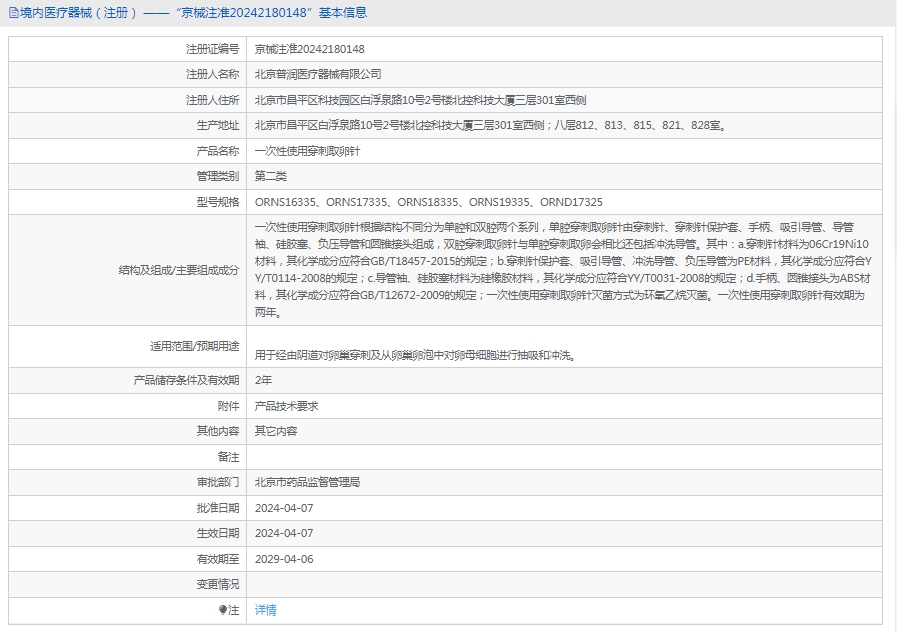Click effective date value in 生效日期 row
897x632 pixels.
point(284,533)
